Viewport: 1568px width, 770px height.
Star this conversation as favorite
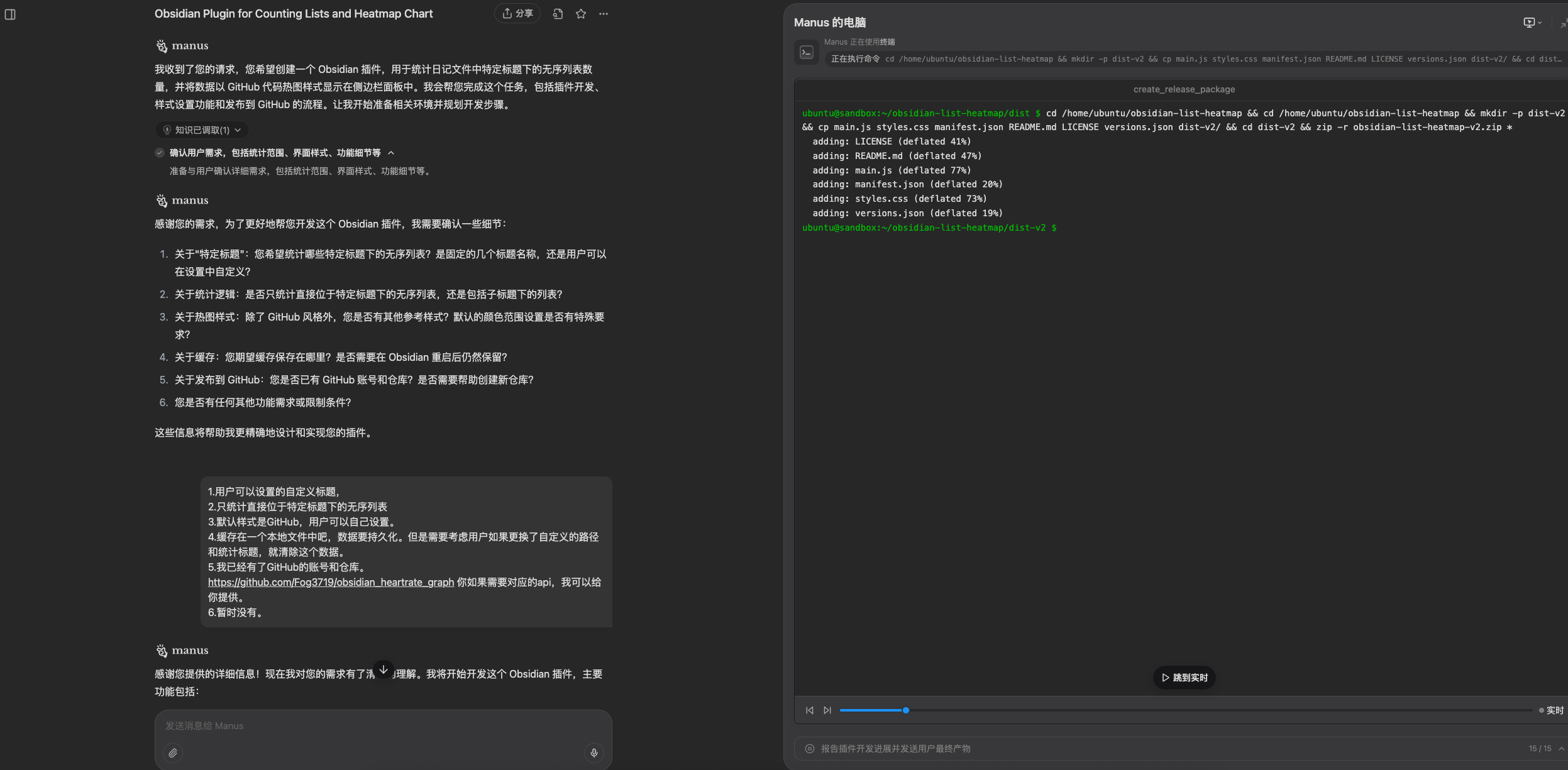[x=581, y=14]
